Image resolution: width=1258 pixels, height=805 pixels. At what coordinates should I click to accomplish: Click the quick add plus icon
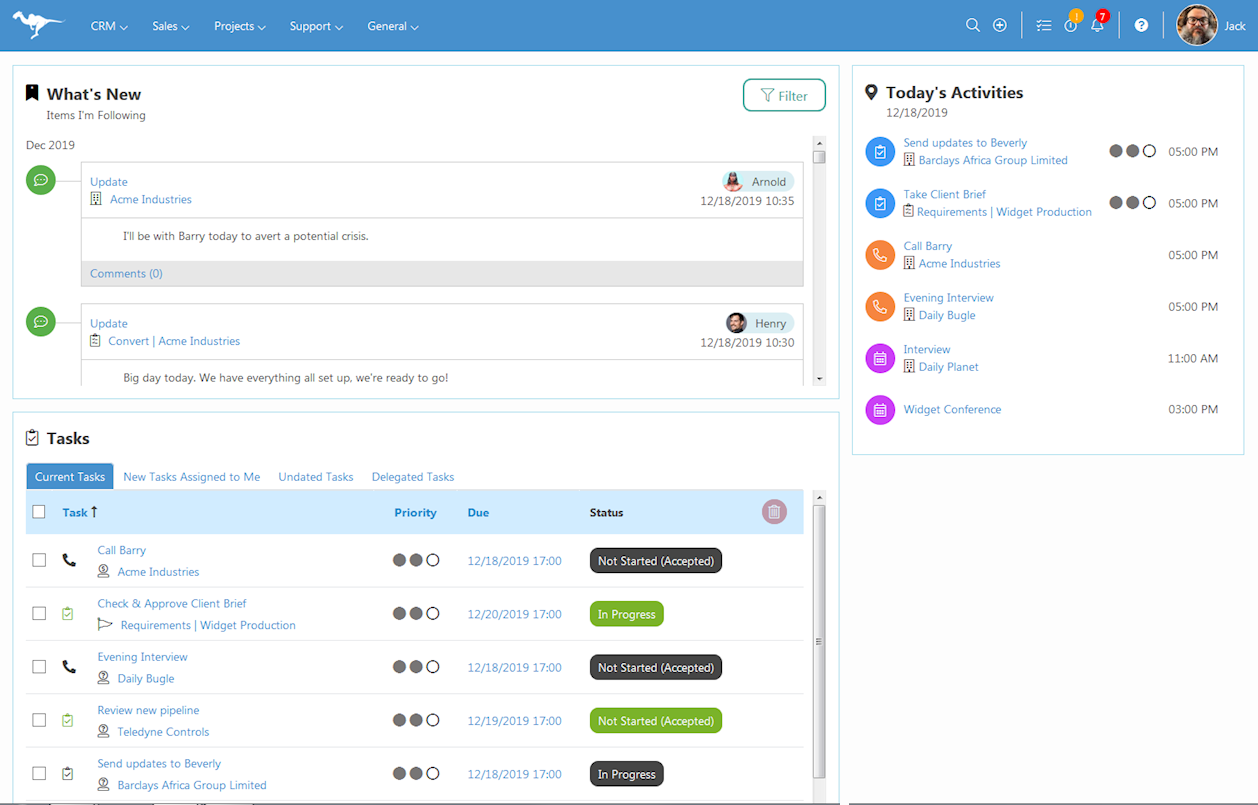(x=999, y=26)
